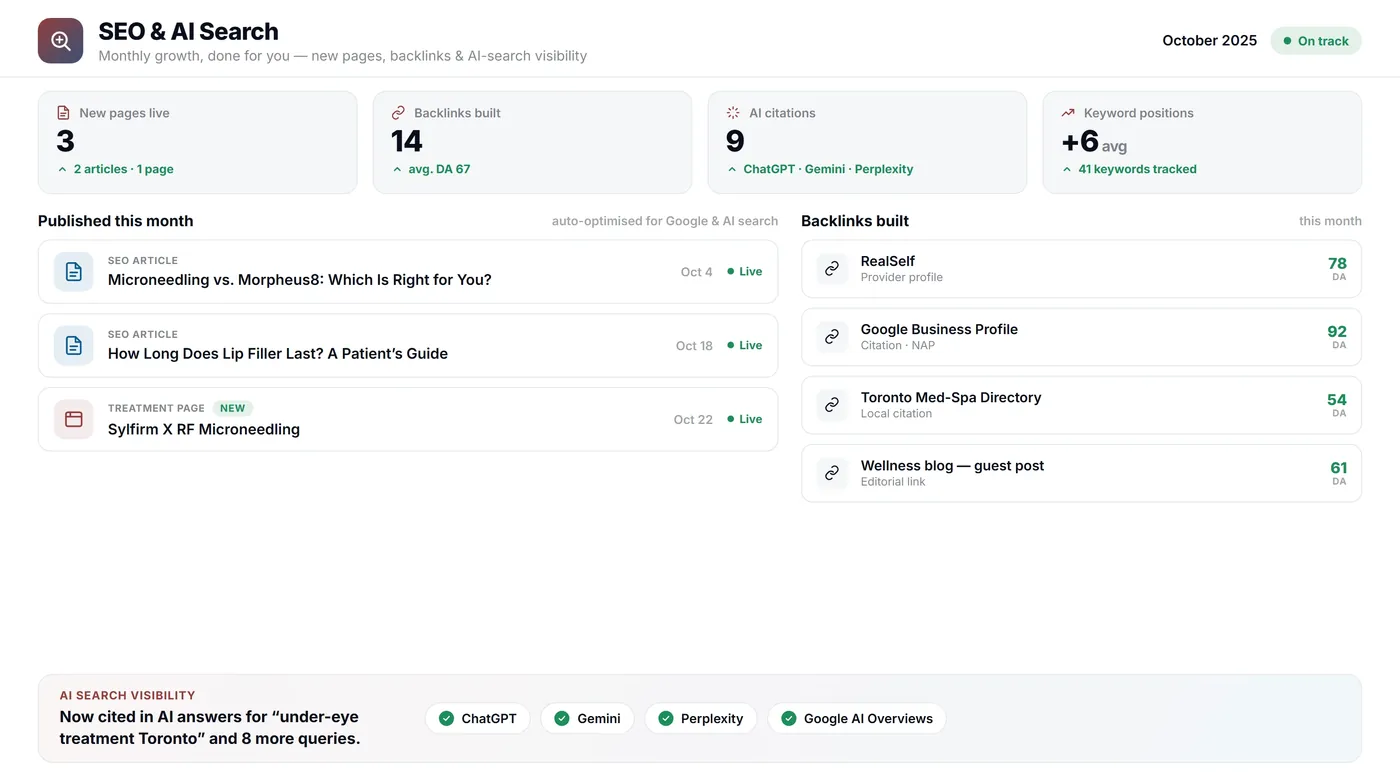Click the Keyword positions trend arrow icon
Viewport: 1400px width, 778px height.
tap(1068, 113)
